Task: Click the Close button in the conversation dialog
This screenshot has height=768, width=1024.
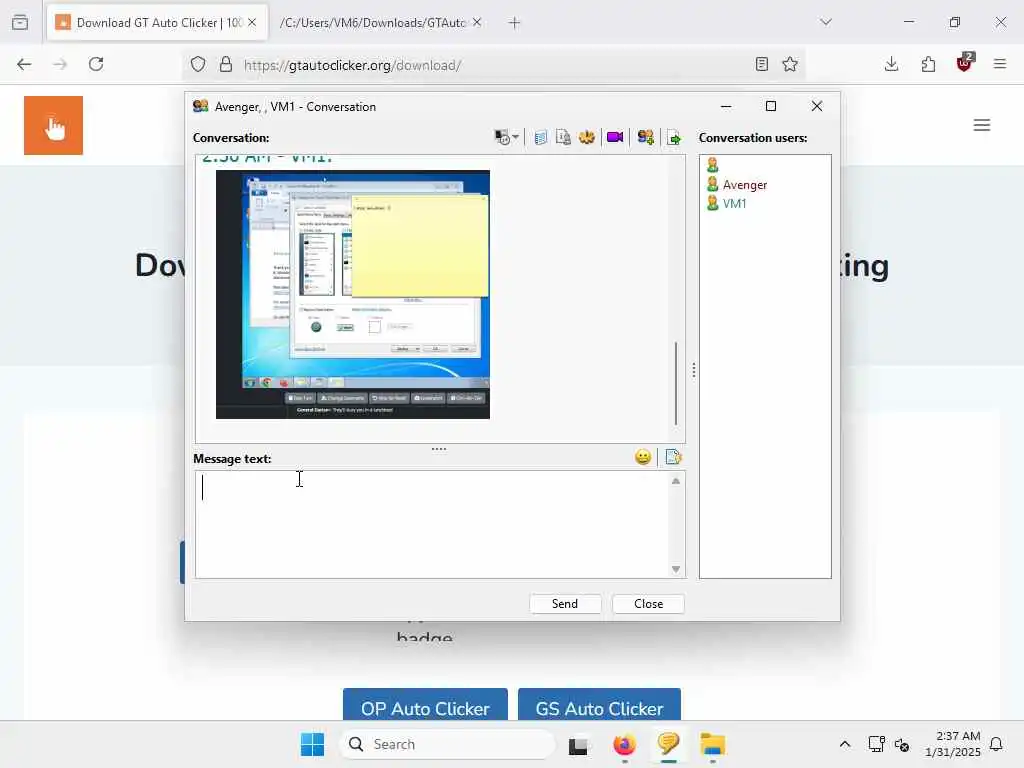Action: coord(648,603)
